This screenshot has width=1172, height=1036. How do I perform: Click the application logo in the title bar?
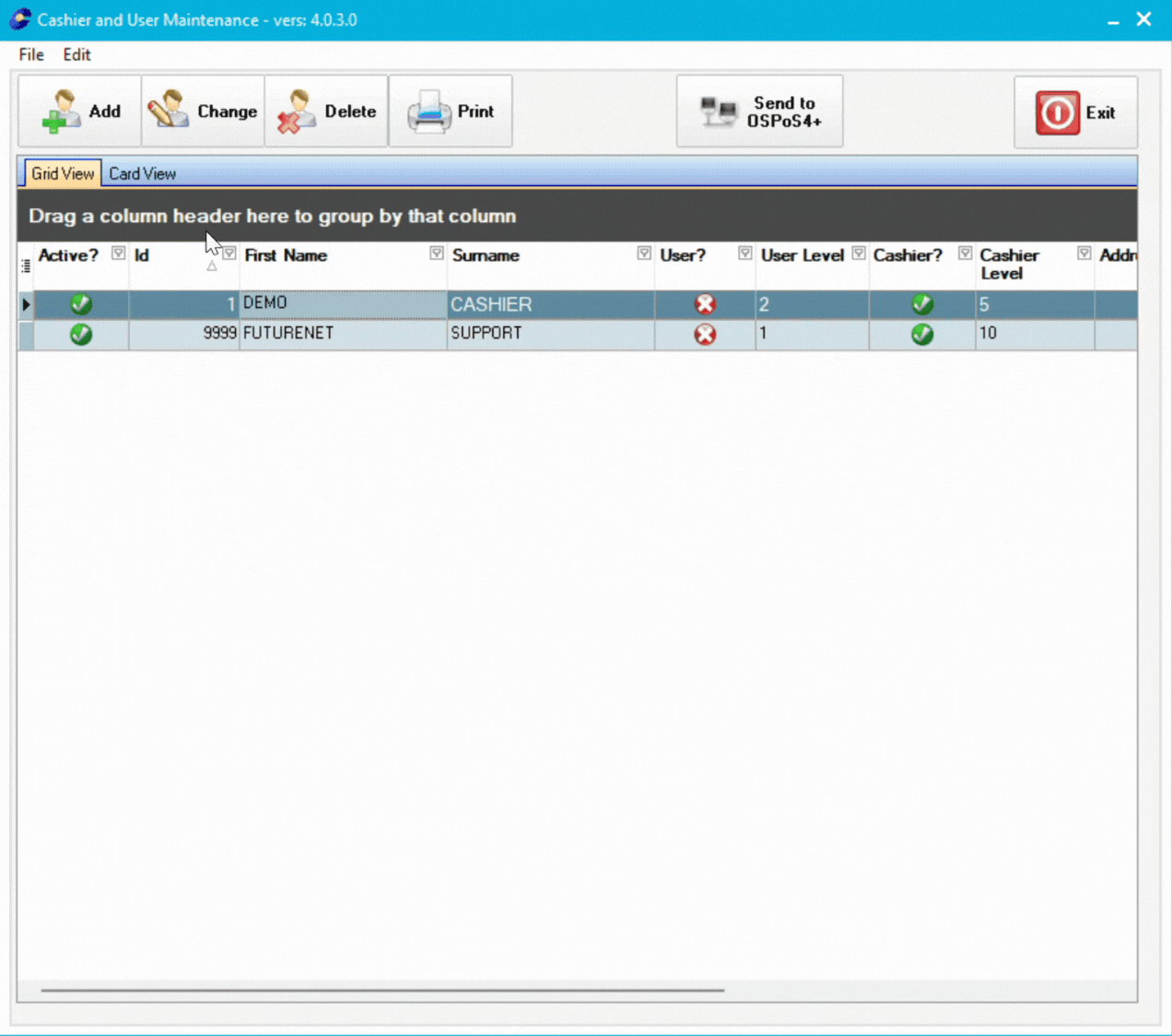[x=19, y=18]
